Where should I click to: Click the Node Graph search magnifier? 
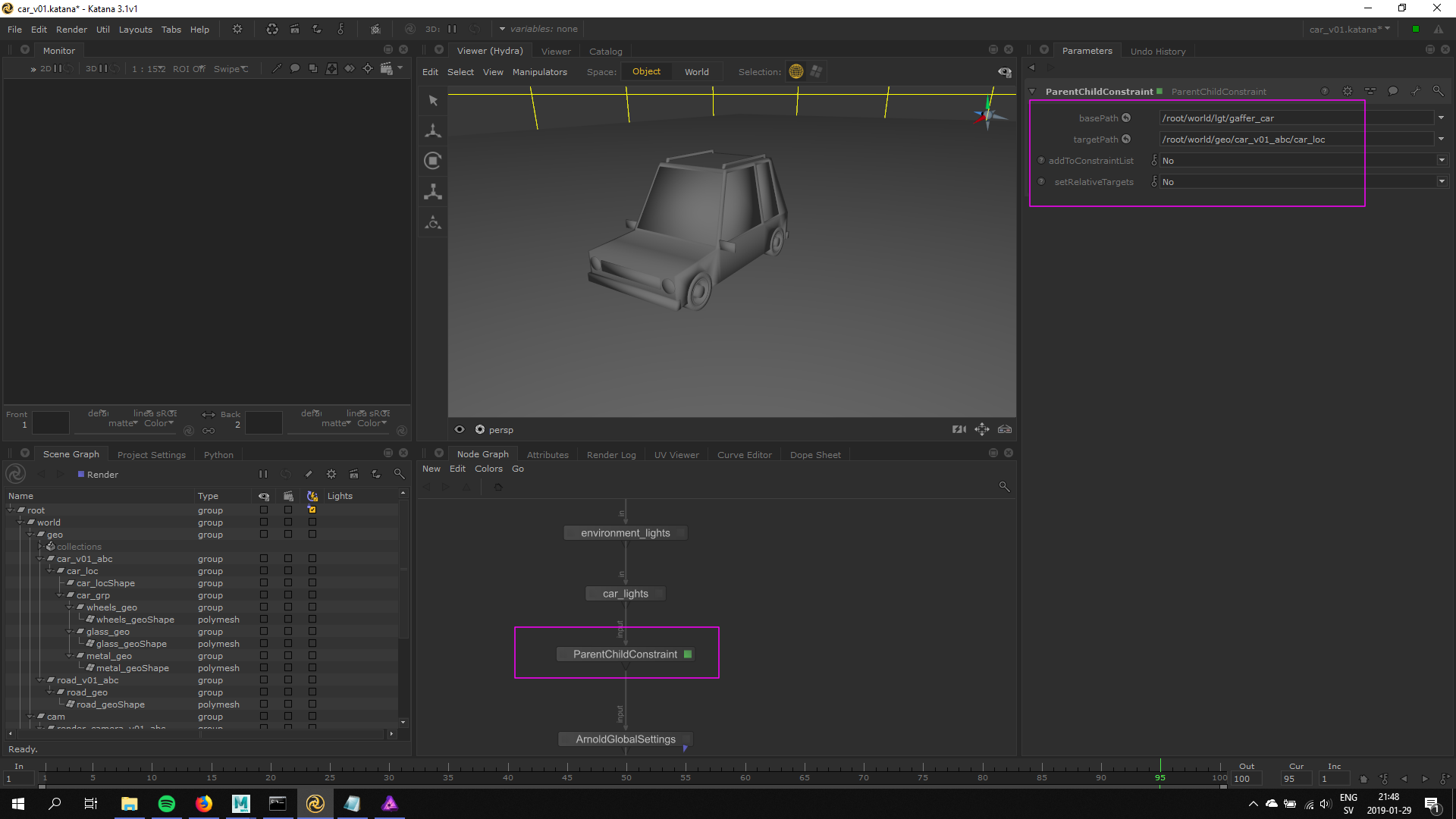(x=1004, y=486)
